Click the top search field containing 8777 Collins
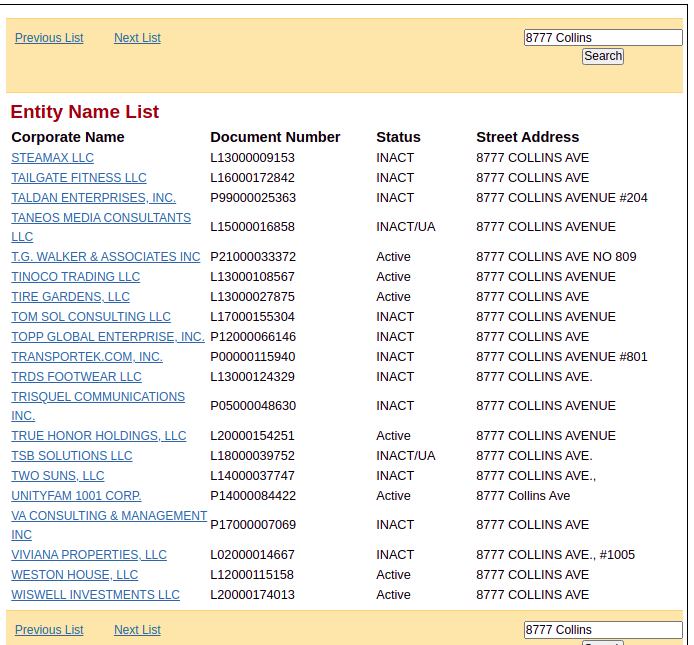Viewport: 694px width, 645px height. click(603, 38)
